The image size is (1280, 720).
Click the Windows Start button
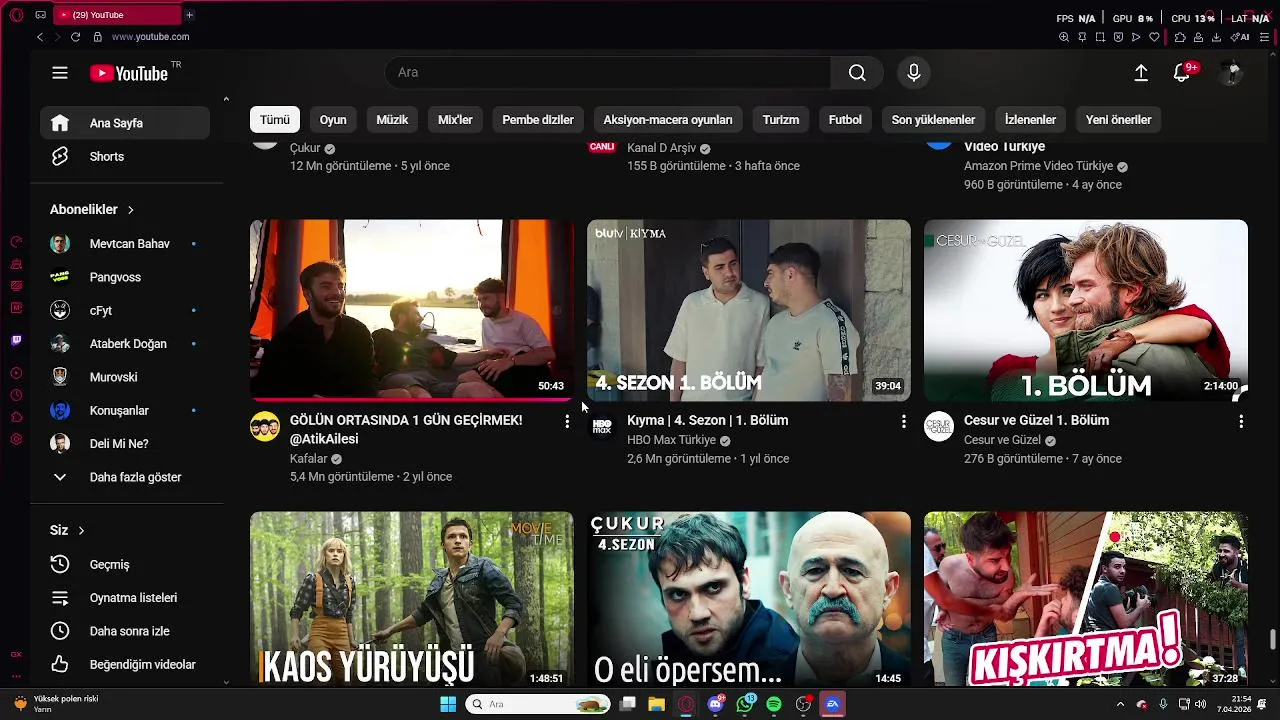448,704
